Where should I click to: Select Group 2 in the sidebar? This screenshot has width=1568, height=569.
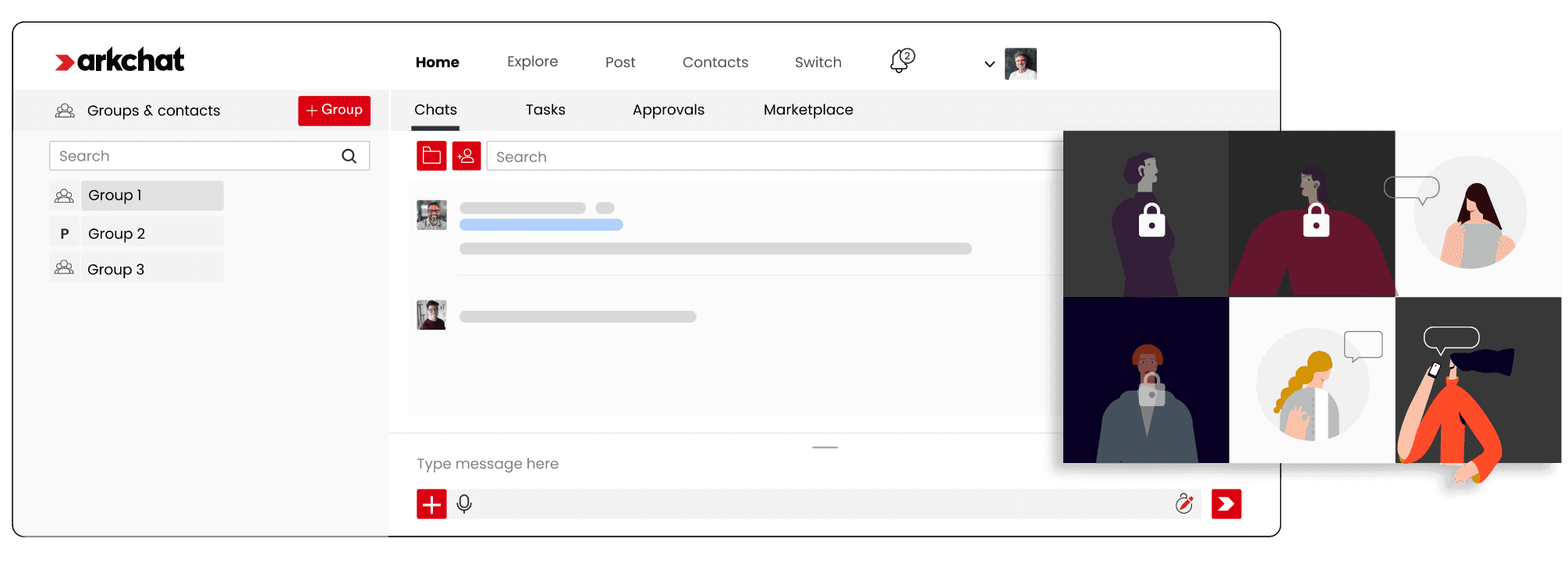pyautogui.click(x=152, y=233)
